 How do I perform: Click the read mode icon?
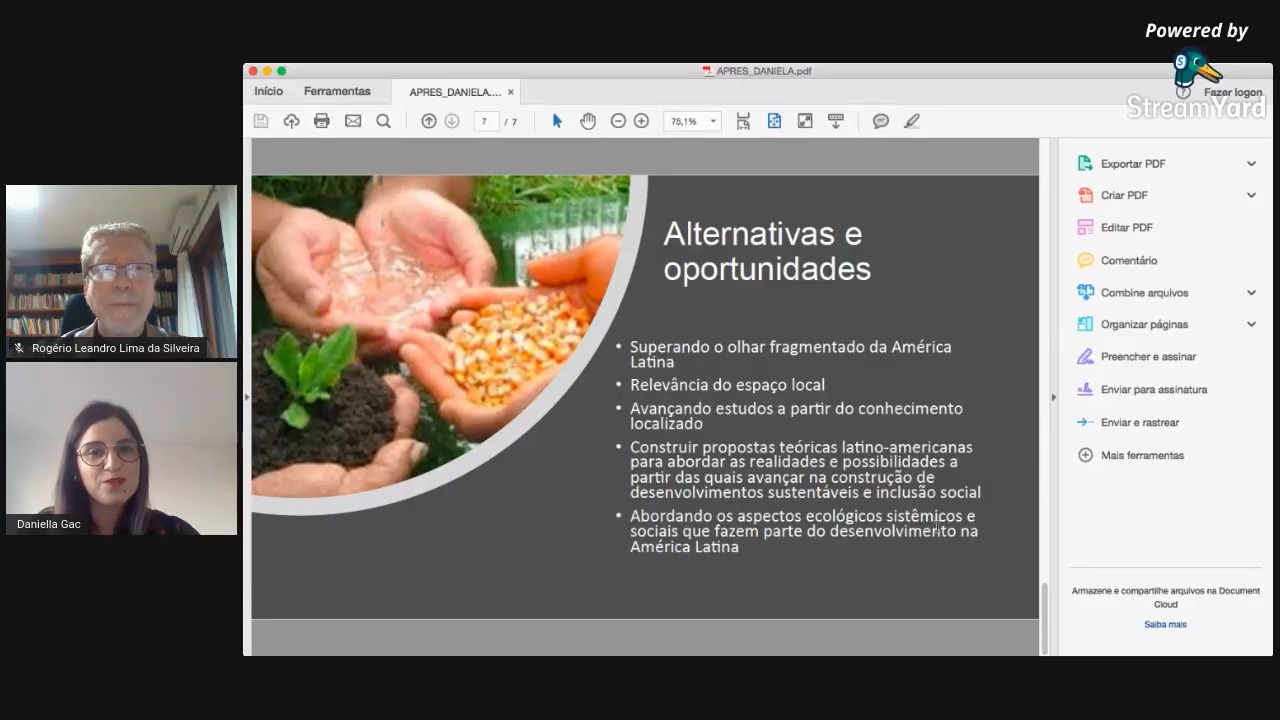[x=836, y=121]
